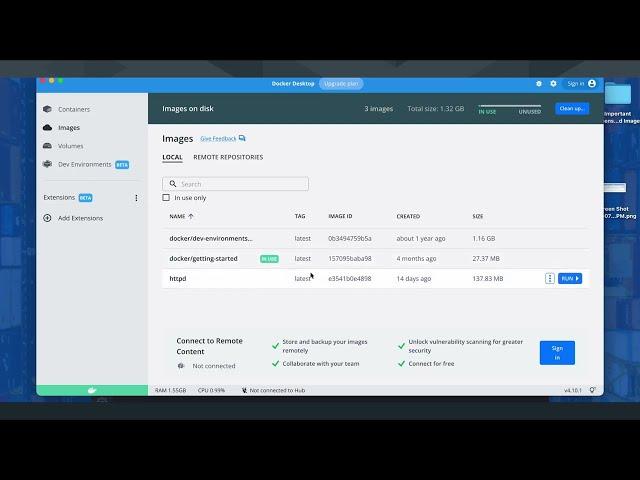This screenshot has height=480, width=640.
Task: Open the Give Feedback link
Action: (x=218, y=139)
